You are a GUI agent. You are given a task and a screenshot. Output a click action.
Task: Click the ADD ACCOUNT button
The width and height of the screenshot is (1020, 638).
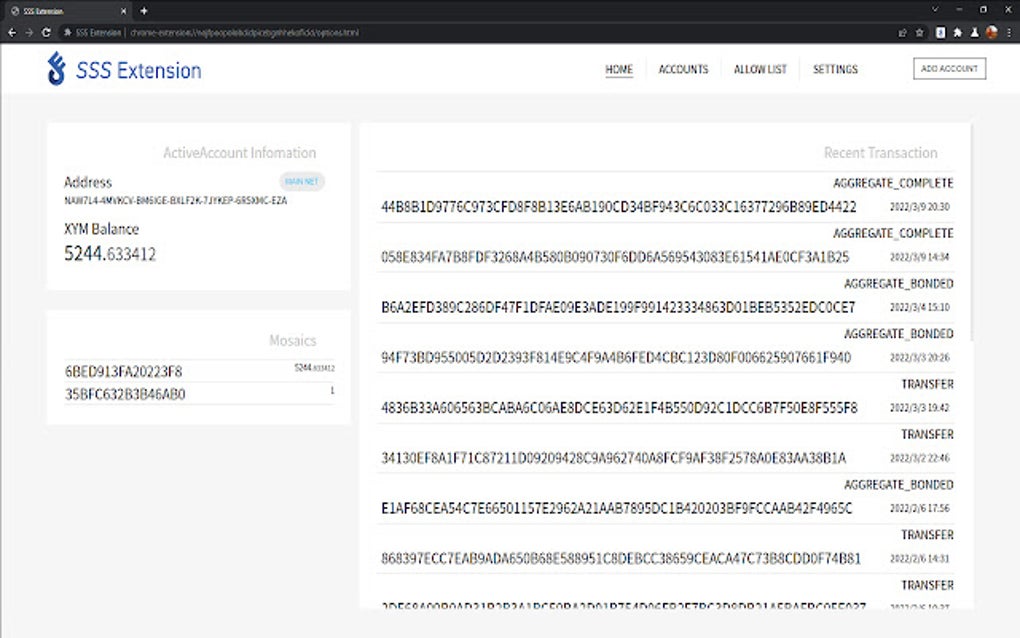click(948, 68)
